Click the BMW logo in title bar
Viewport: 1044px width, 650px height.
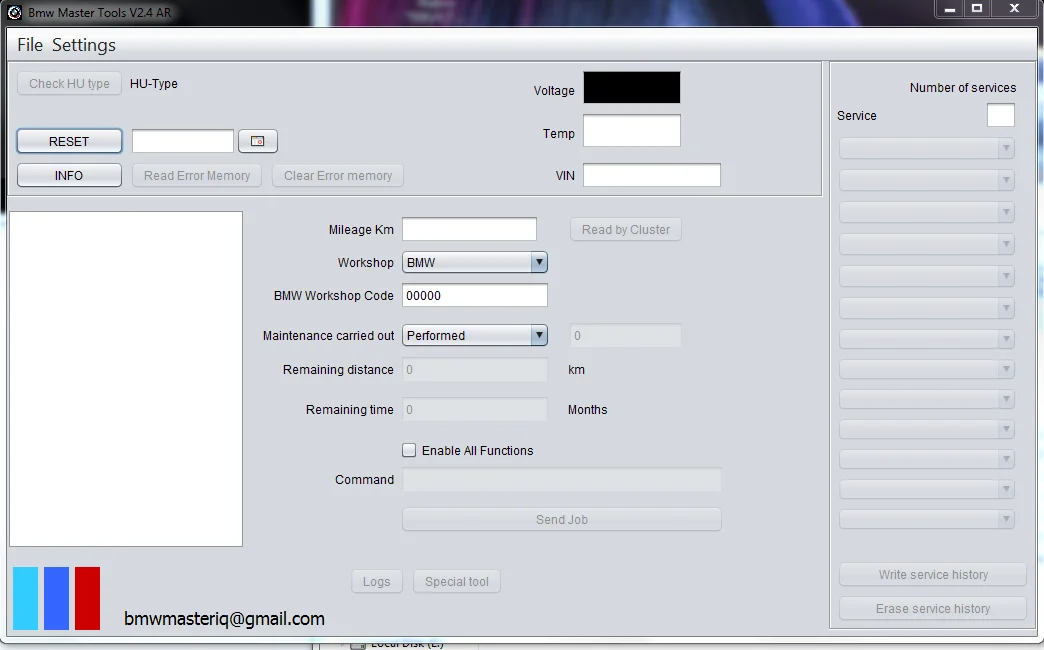point(14,12)
